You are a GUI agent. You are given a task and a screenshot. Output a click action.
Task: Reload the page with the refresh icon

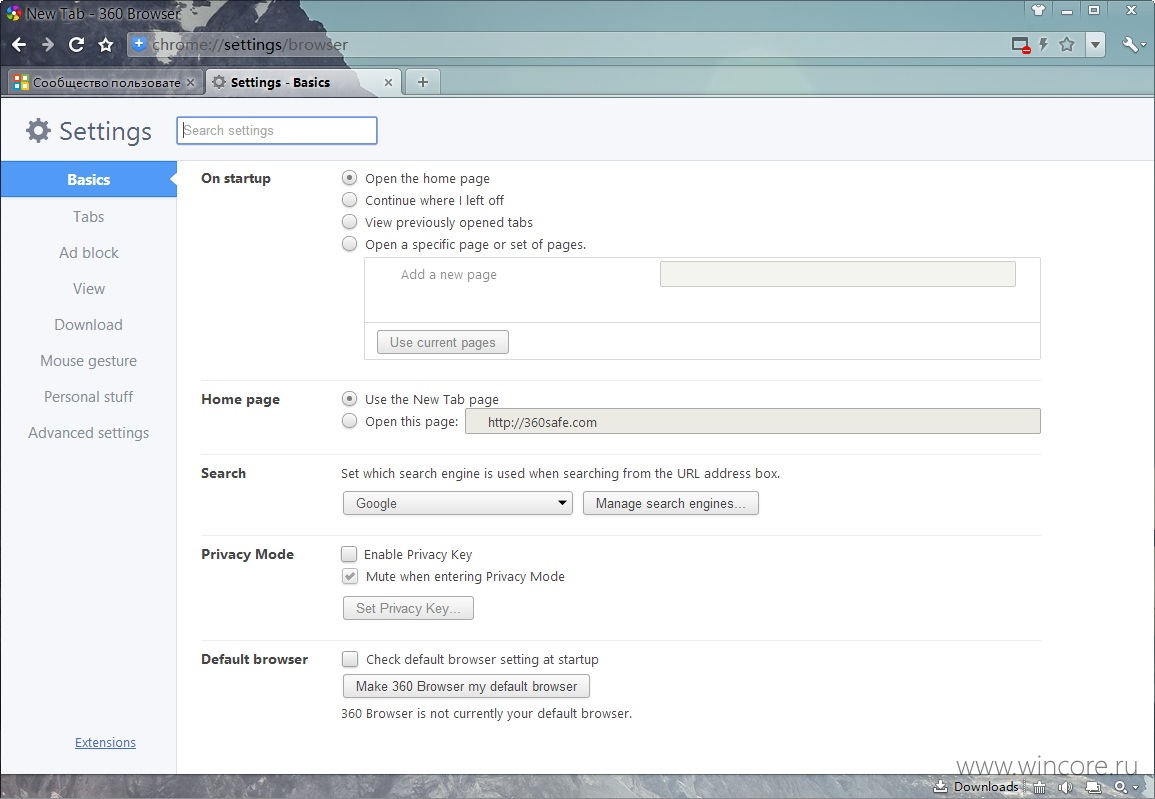[x=77, y=45]
